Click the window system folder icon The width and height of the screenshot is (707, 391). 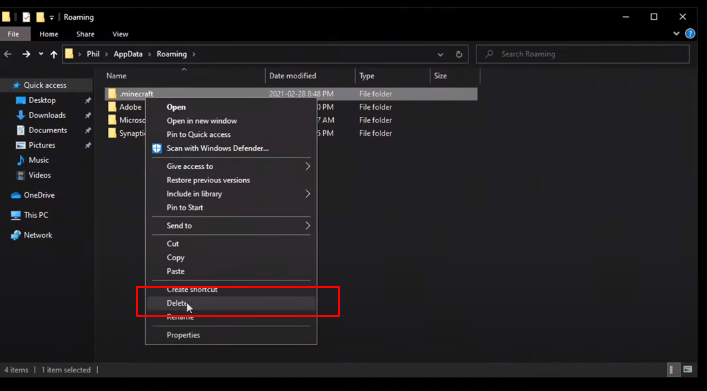tap(6, 17)
